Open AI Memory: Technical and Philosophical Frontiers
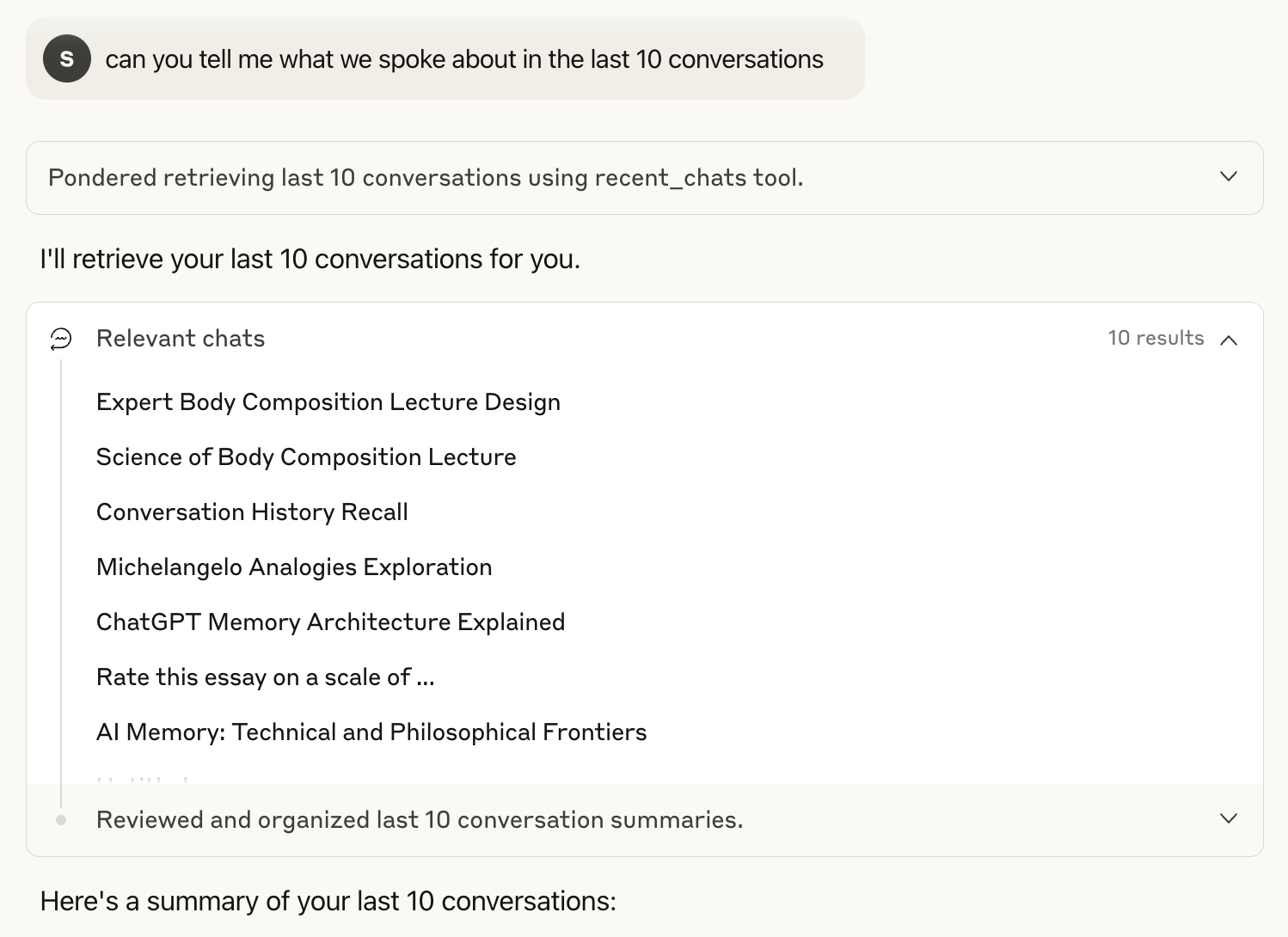Screen dimensions: 1288x937 click(x=371, y=732)
